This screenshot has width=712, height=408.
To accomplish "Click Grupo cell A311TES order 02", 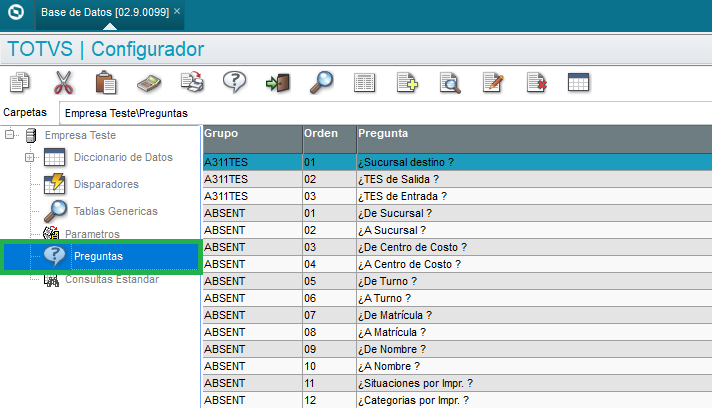I will point(252,179).
